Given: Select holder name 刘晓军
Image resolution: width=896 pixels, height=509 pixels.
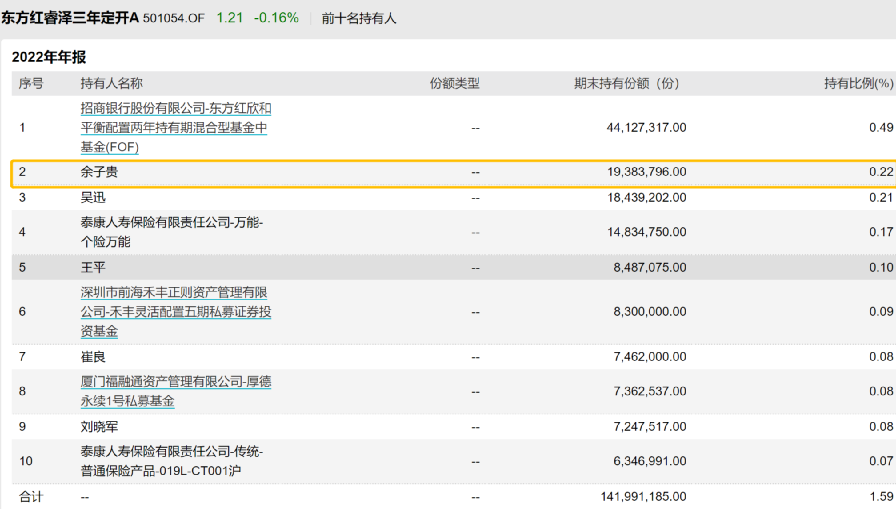Looking at the screenshot, I should (99, 427).
